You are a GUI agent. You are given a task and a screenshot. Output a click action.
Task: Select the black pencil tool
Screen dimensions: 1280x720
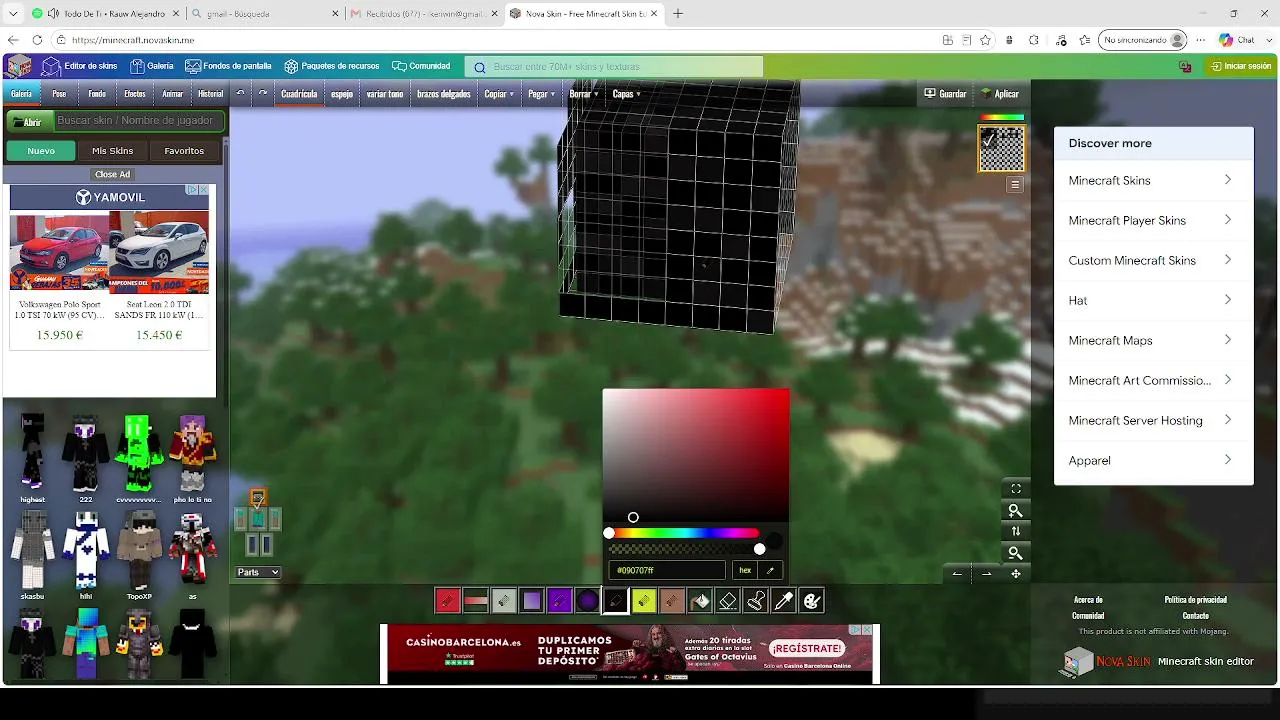click(x=616, y=601)
